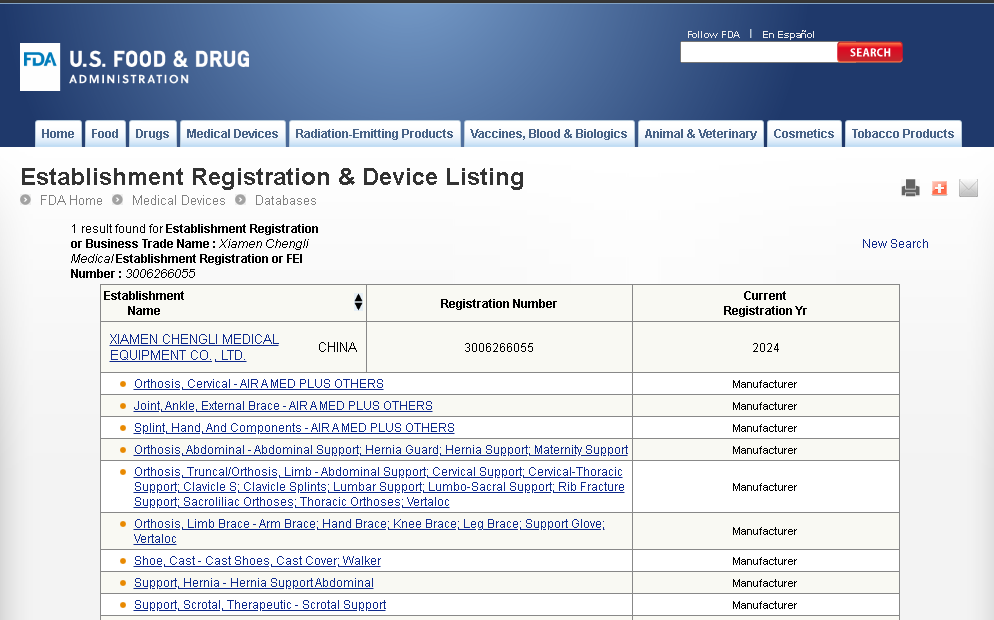
Task: Click CHINA country text
Action: click(x=337, y=347)
